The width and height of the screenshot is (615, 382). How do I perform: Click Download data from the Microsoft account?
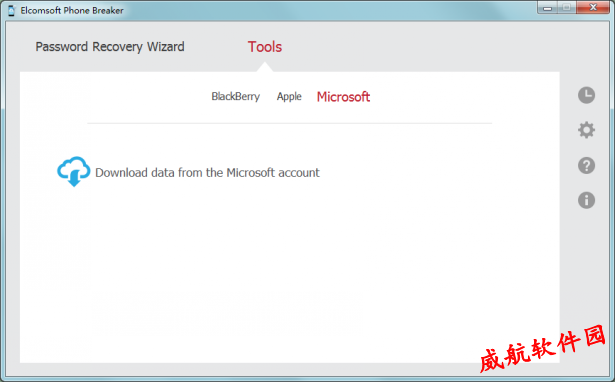pos(207,173)
